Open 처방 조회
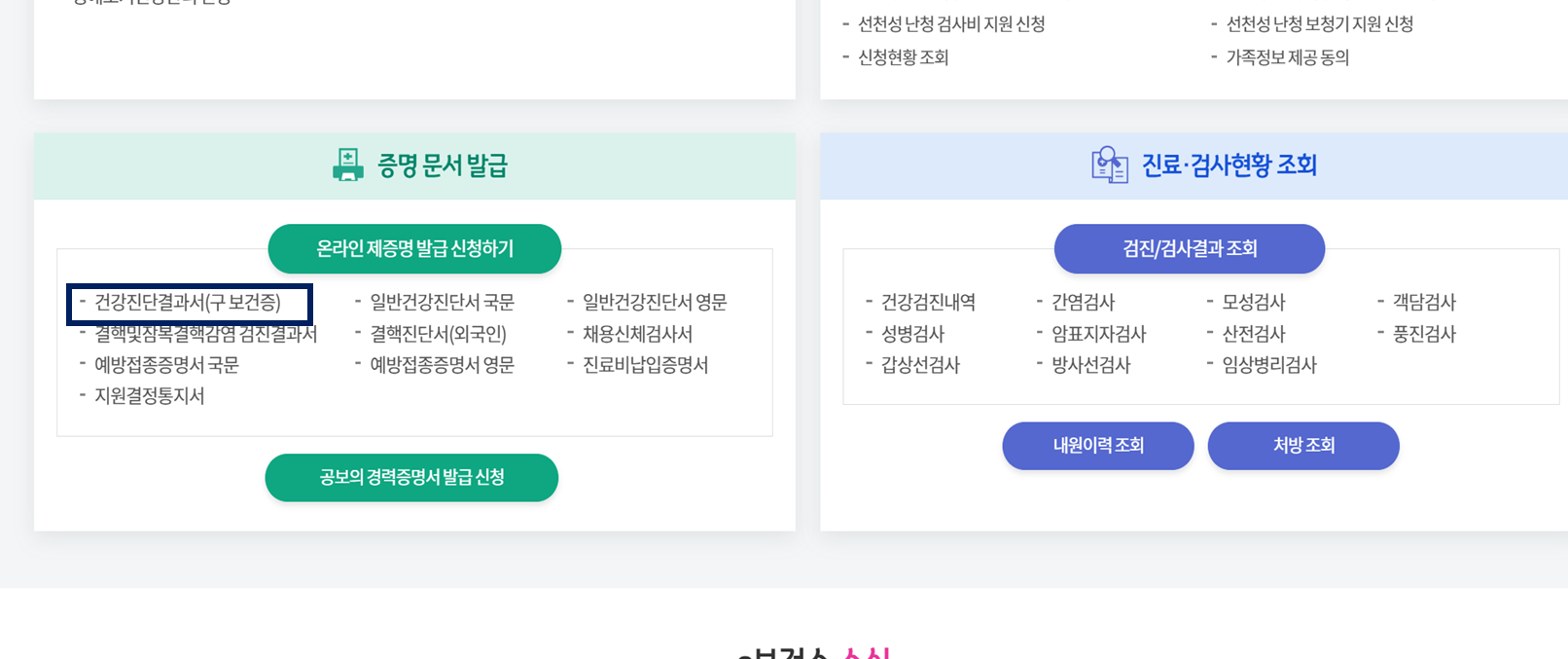This screenshot has height=659, width=1568. click(1303, 446)
